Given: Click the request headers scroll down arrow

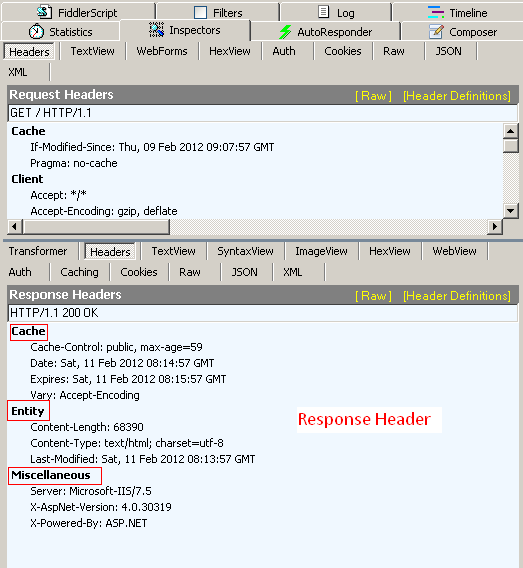Looking at the screenshot, I should 510,210.
